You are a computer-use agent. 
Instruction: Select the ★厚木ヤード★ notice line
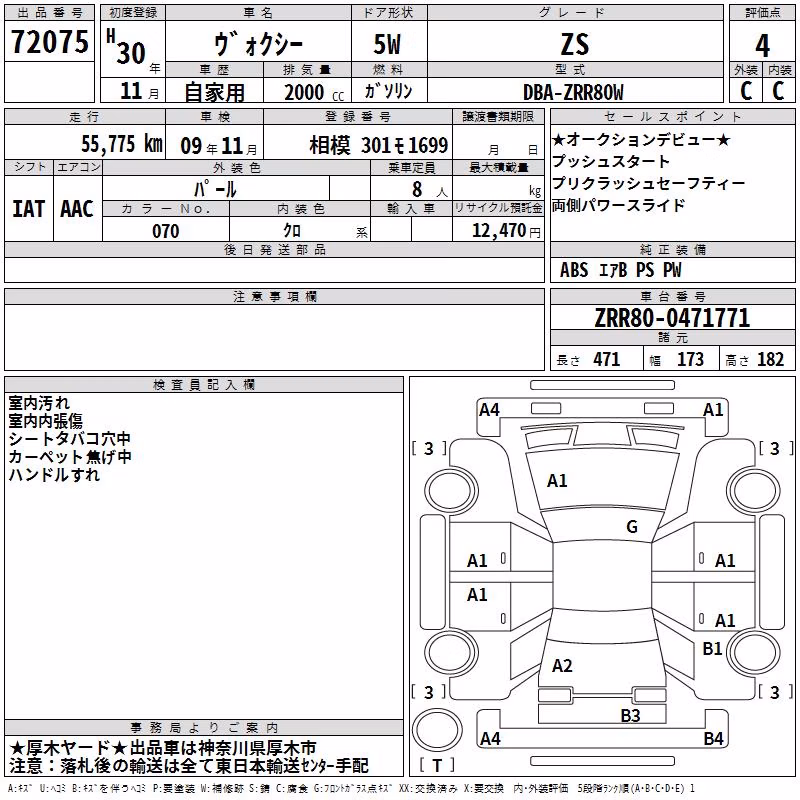click(x=163, y=748)
